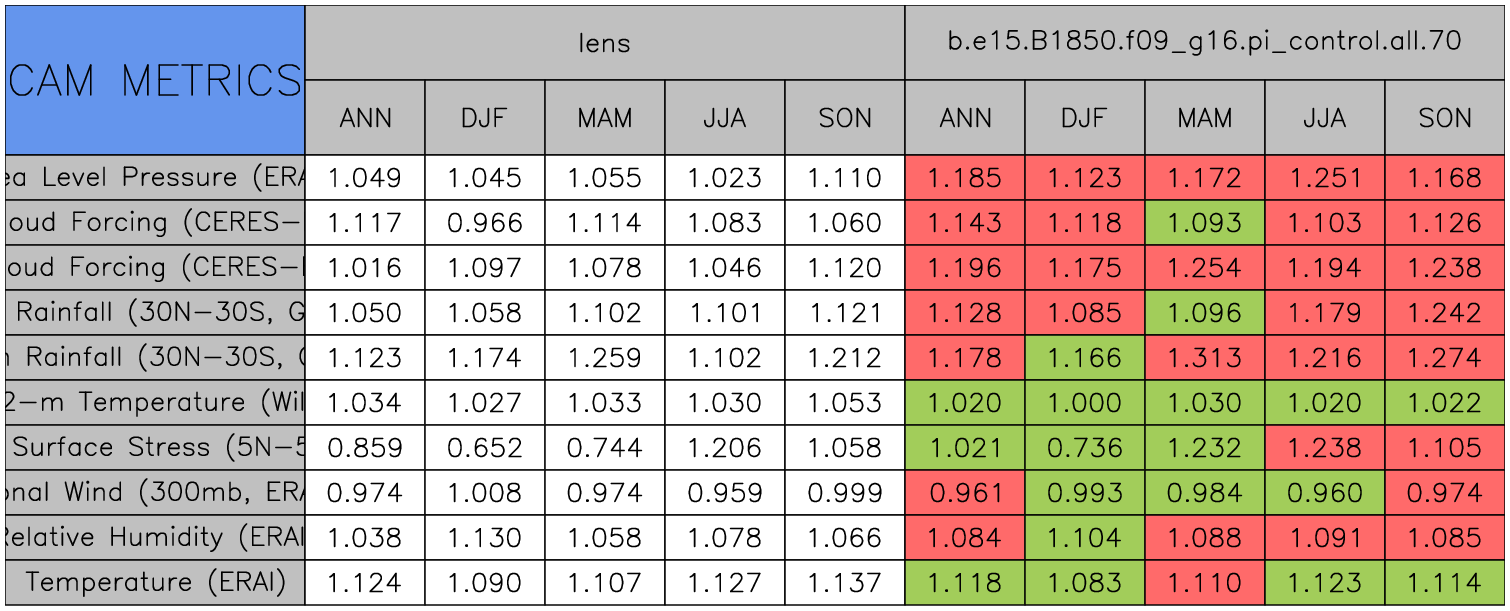
Task: Click the green 1.093 cell
Action: point(1205,223)
